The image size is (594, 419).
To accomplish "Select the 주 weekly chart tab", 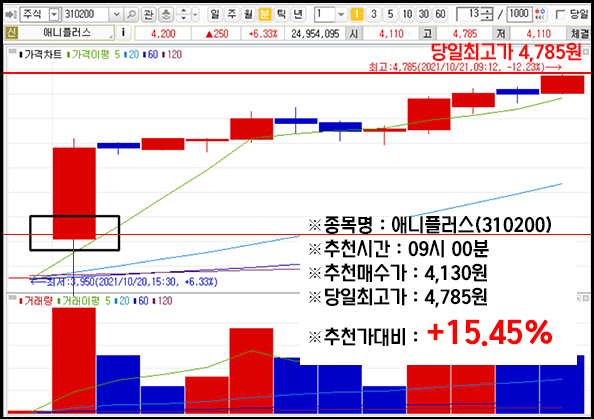I will tap(231, 14).
